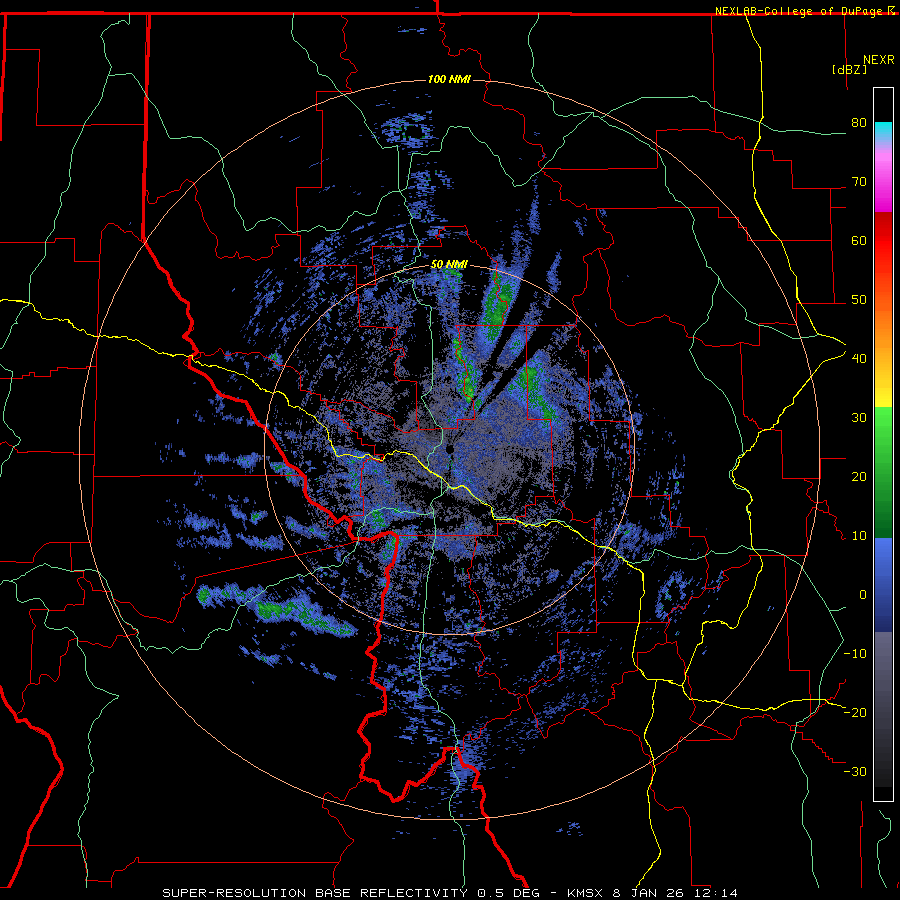Screen dimensions: 900x900
Task: Click the 30 value on dBZ scale
Action: (x=859, y=417)
